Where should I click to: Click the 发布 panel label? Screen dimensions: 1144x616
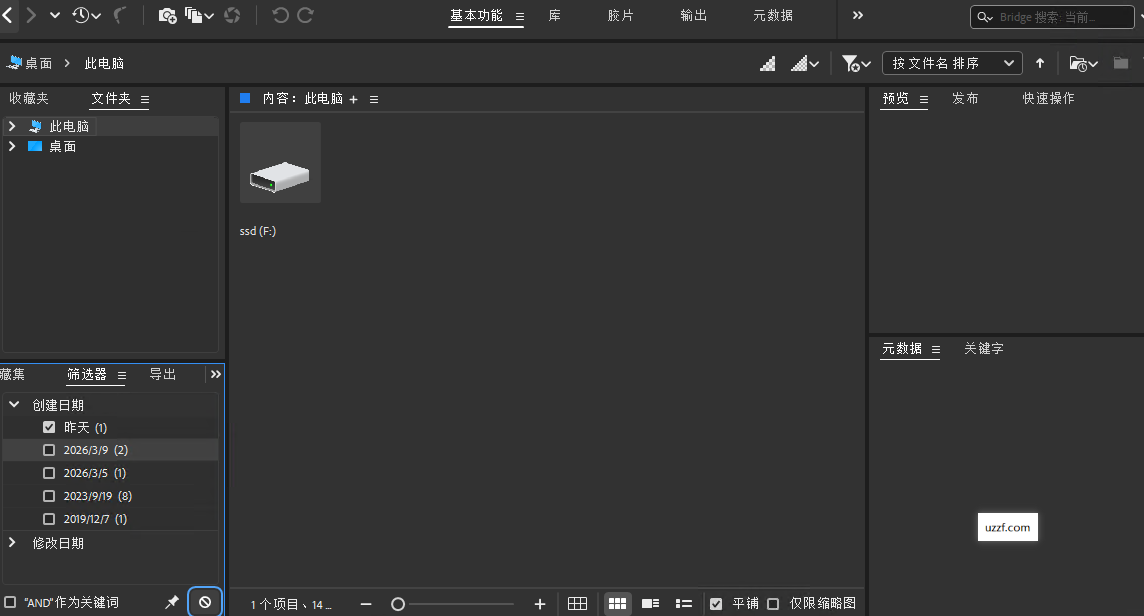965,98
